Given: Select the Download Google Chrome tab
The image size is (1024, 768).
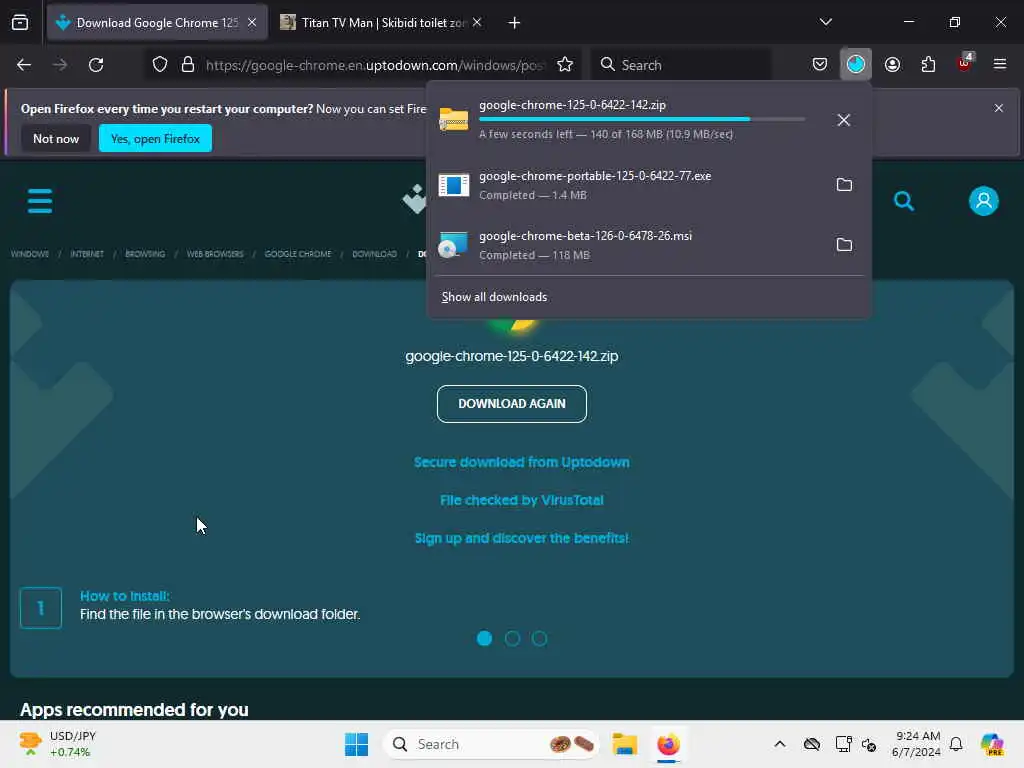Looking at the screenshot, I should coord(157,23).
